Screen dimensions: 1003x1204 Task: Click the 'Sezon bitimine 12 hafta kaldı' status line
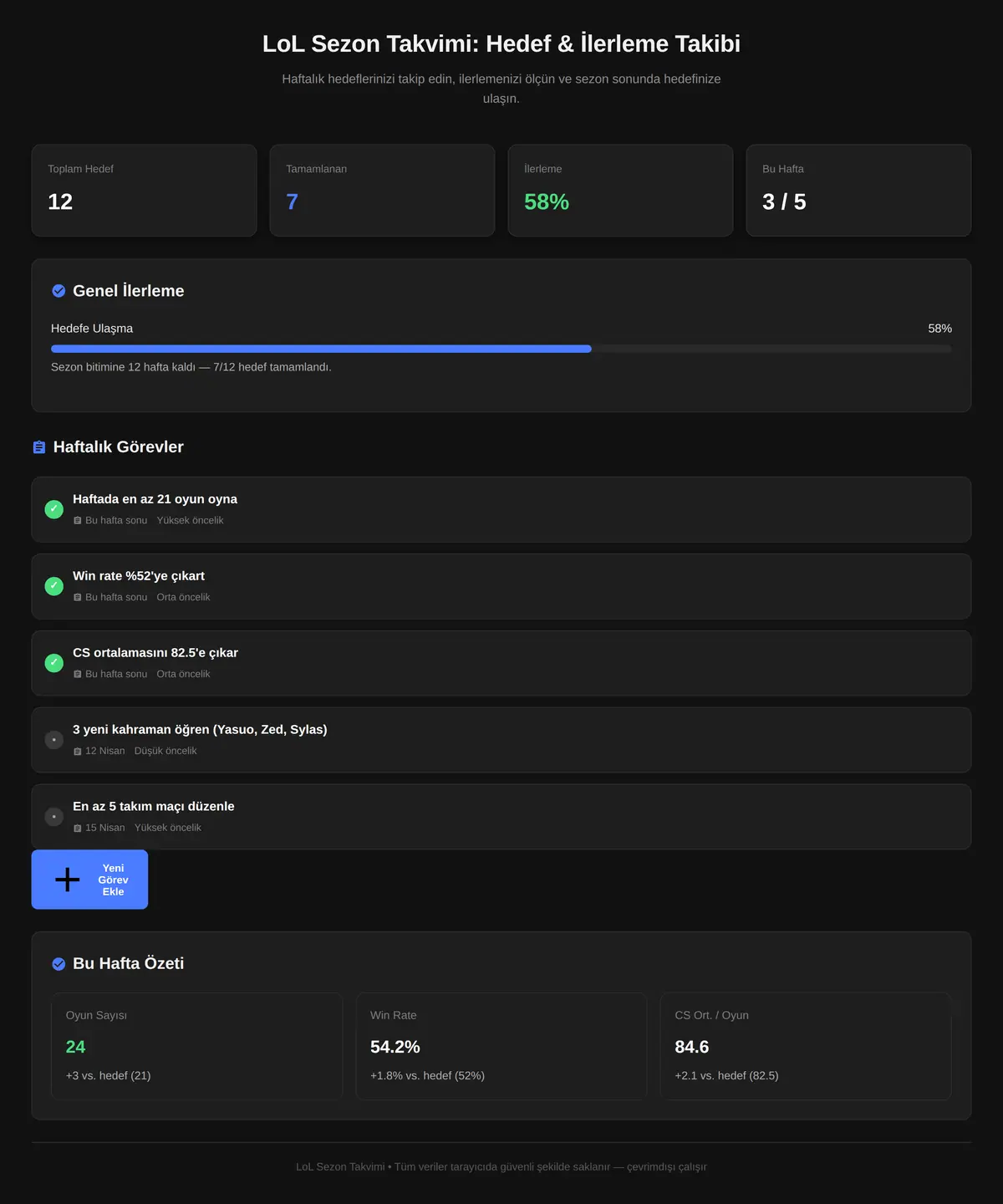191,367
